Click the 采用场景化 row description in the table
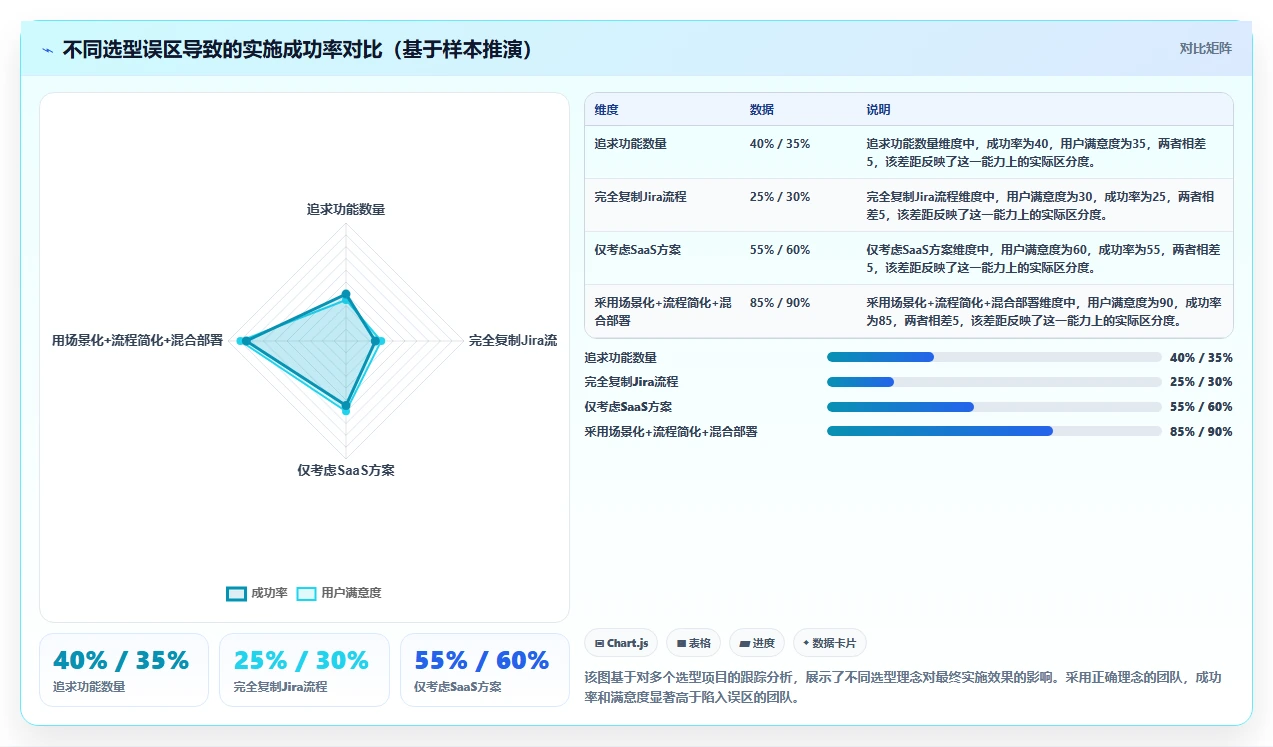The width and height of the screenshot is (1273, 747). pyautogui.click(x=1043, y=312)
